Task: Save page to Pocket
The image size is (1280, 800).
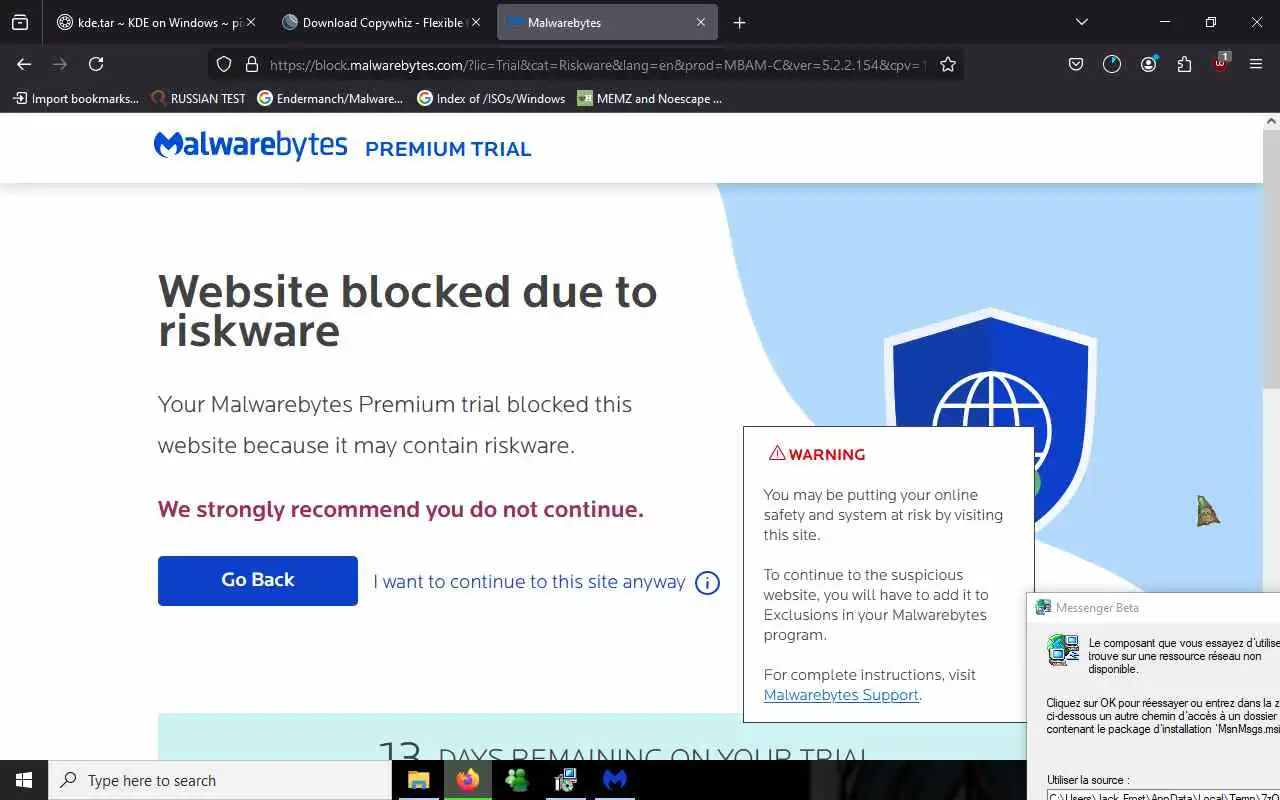Action: click(1076, 64)
